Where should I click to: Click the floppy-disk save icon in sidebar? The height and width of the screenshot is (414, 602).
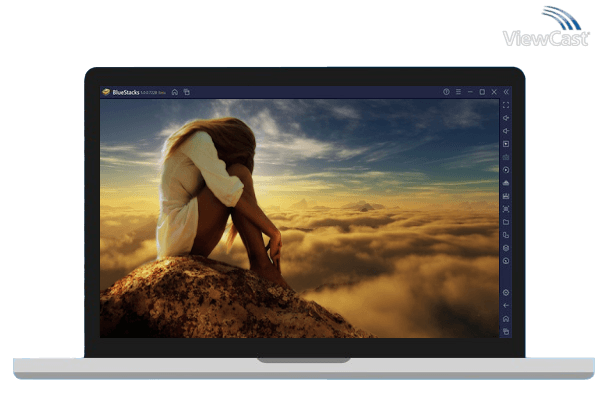pyautogui.click(x=506, y=196)
